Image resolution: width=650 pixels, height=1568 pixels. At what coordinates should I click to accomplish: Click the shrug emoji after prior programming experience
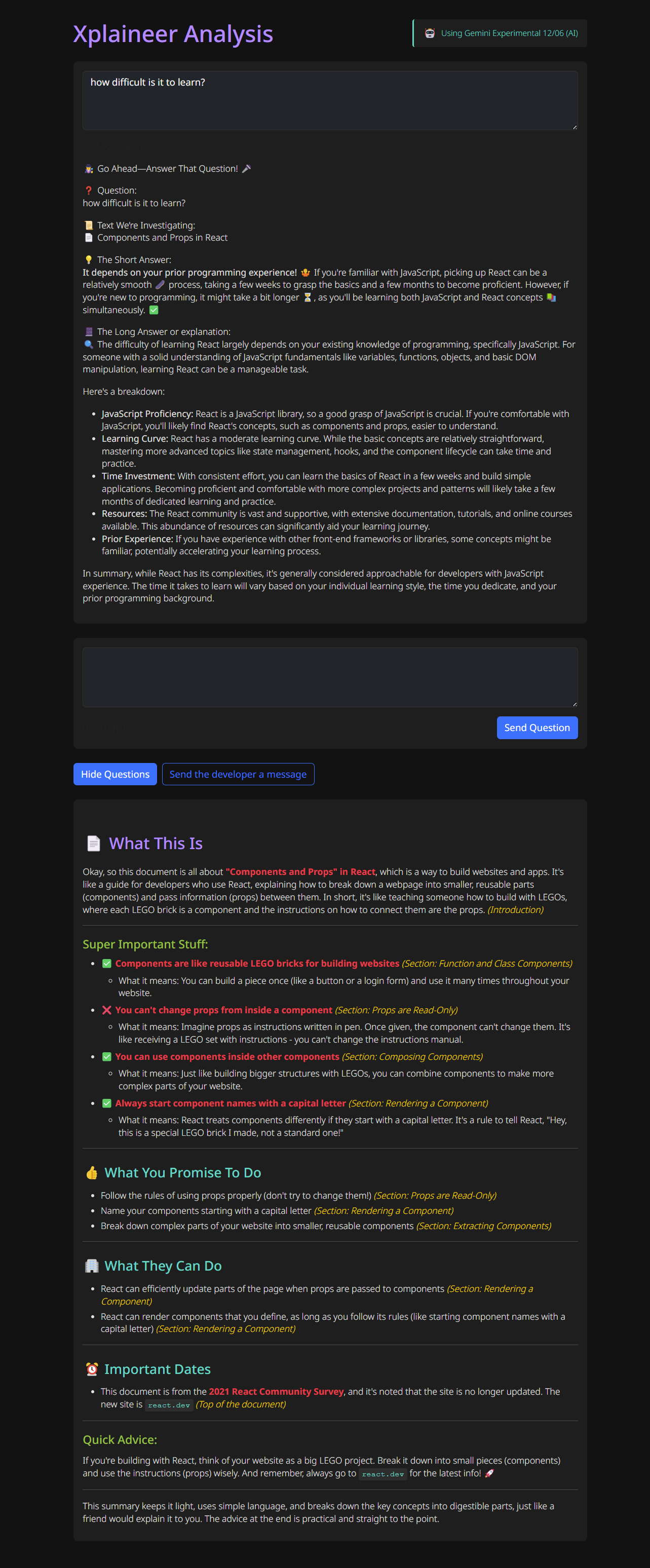305,272
